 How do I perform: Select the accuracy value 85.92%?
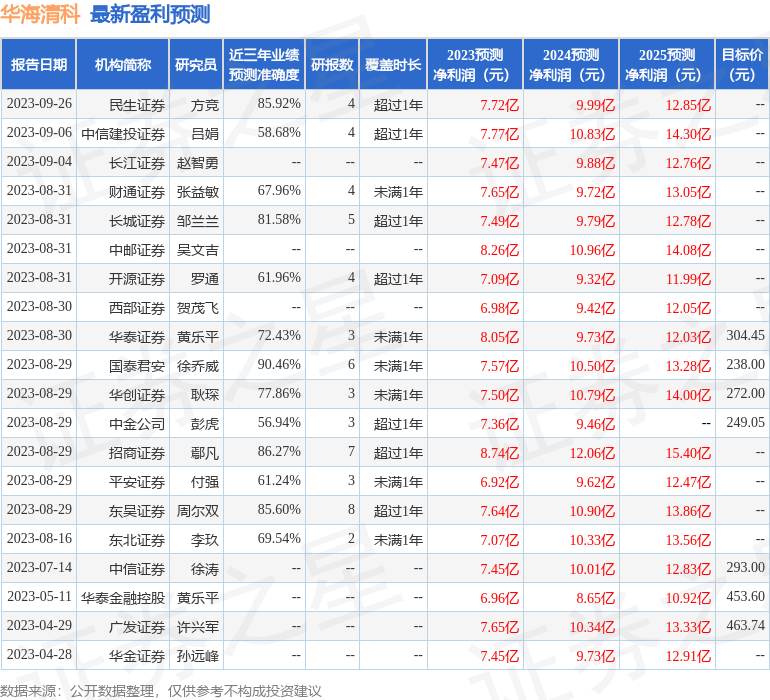tap(279, 104)
